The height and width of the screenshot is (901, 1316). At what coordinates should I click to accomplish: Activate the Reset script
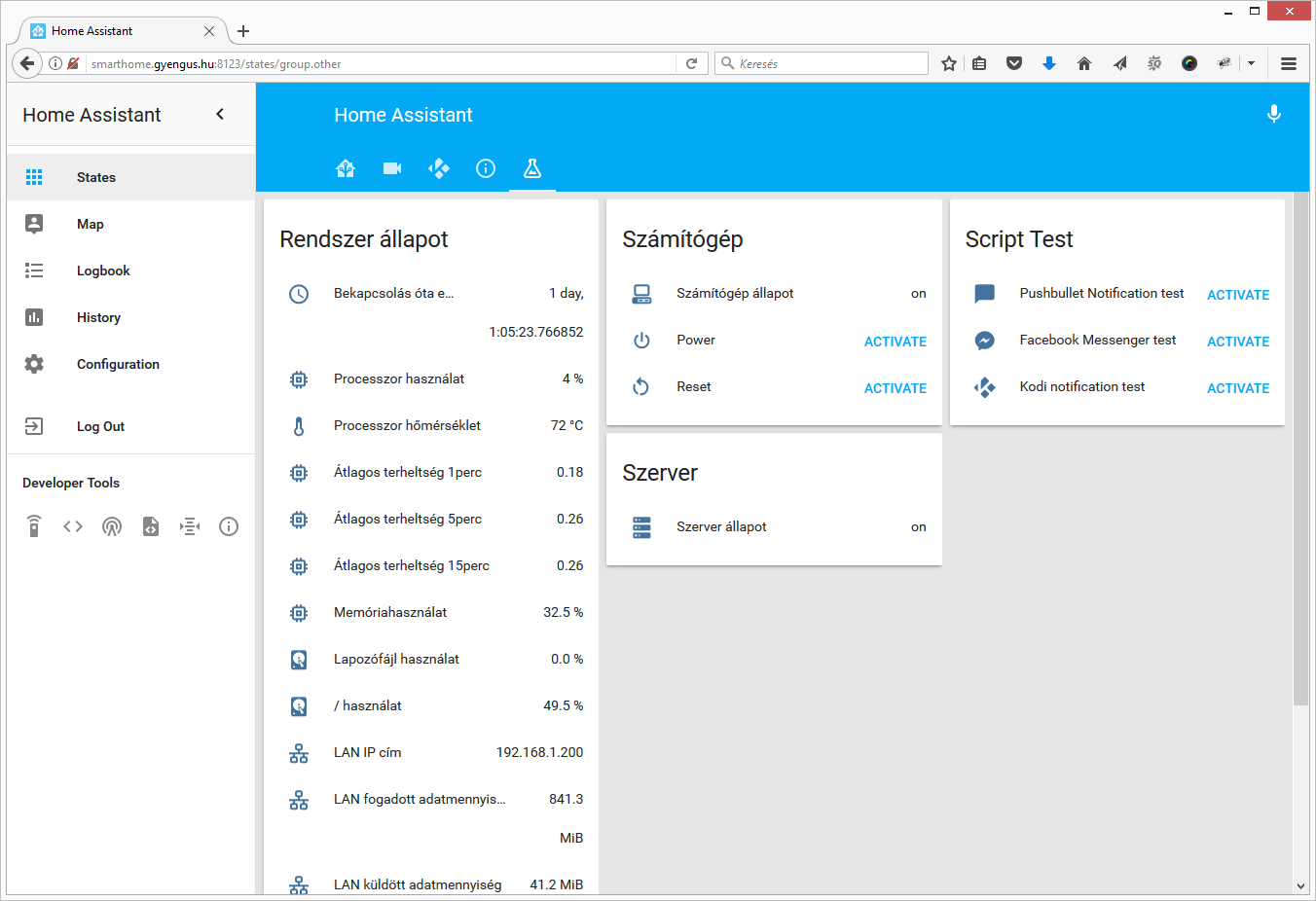coord(895,388)
